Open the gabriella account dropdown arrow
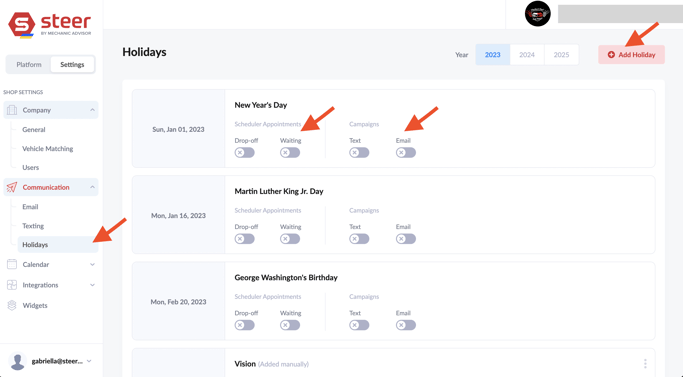 (89, 361)
